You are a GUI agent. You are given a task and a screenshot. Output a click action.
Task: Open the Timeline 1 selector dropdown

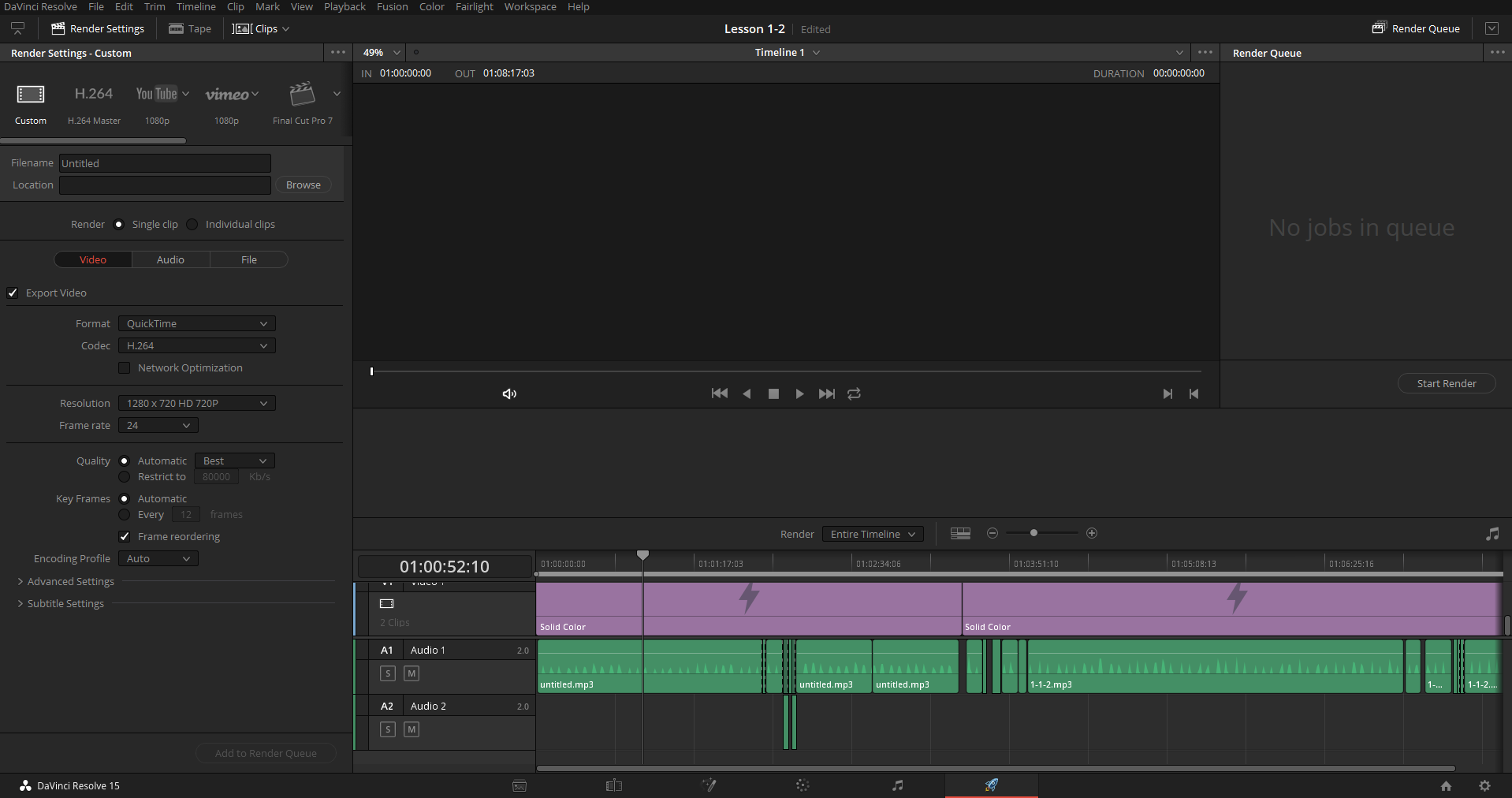click(788, 53)
